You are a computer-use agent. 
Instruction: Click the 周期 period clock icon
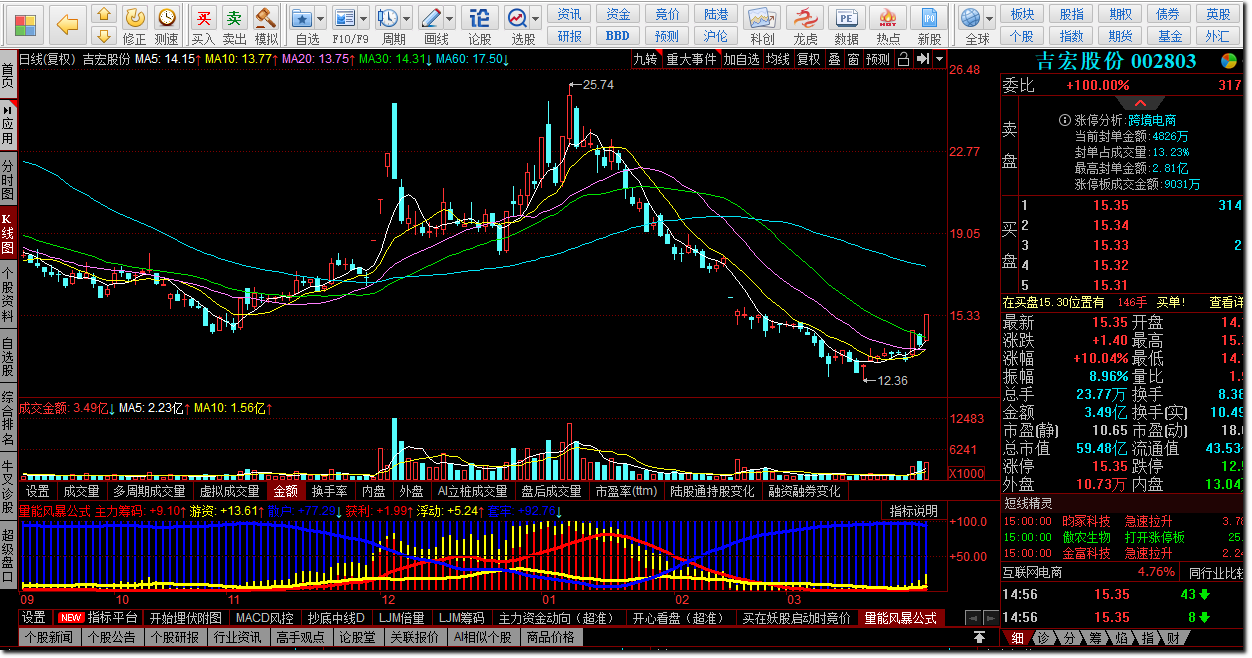tap(388, 17)
